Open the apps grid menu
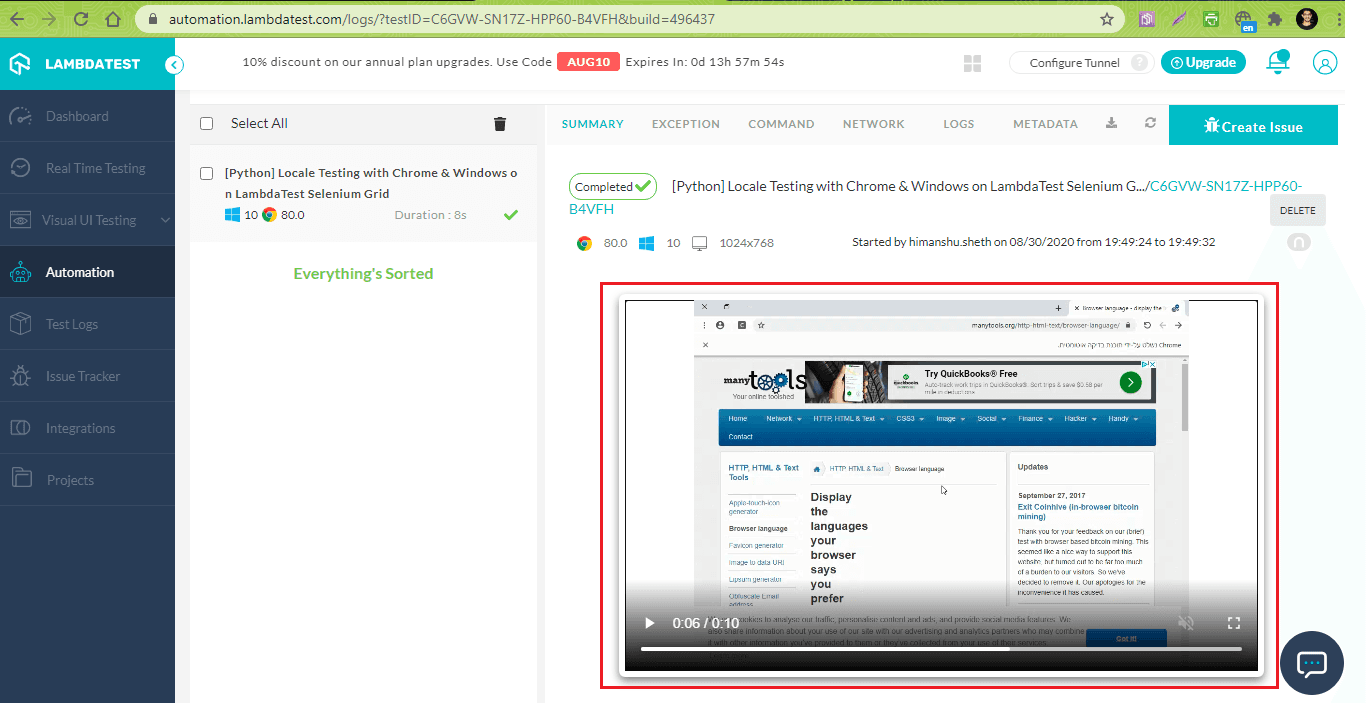This screenshot has height=703, width=1366. tap(971, 62)
